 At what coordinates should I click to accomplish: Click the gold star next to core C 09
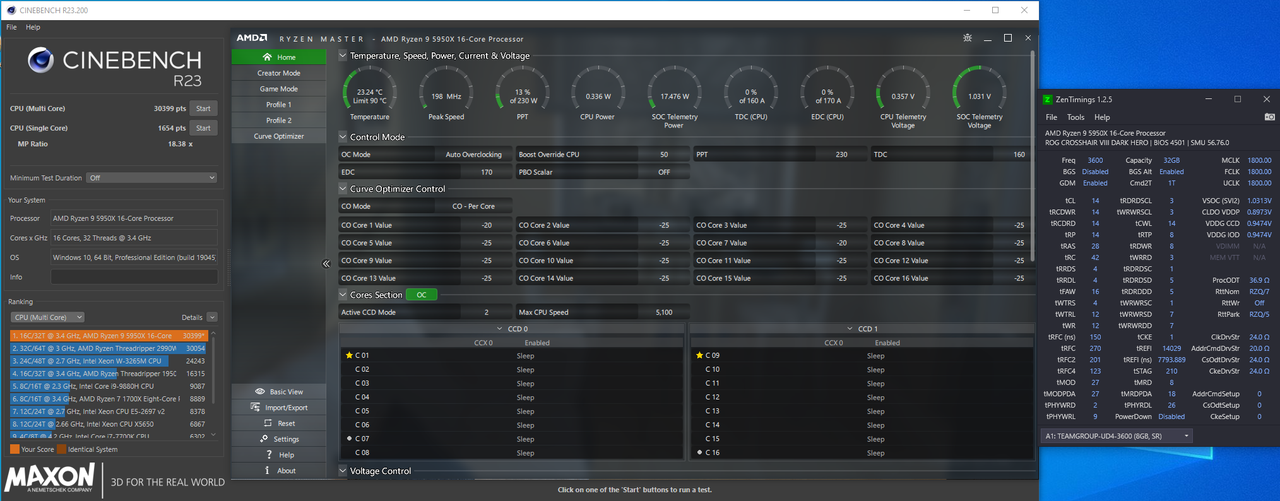coord(699,355)
